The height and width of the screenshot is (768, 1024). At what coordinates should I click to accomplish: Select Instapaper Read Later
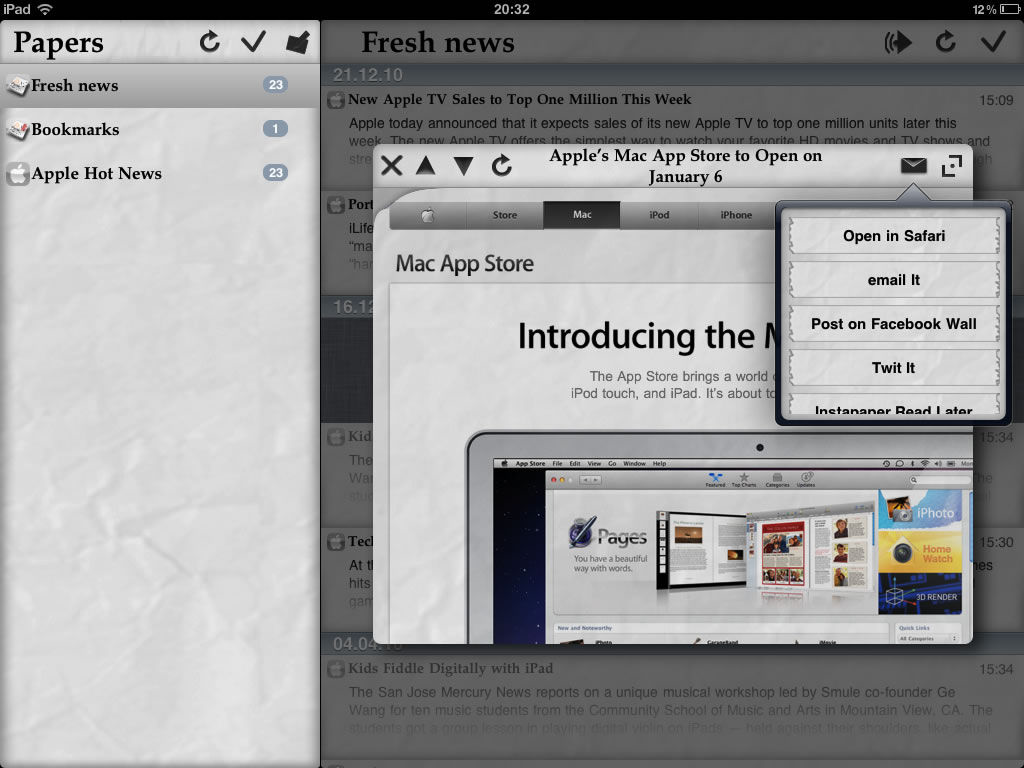point(893,408)
